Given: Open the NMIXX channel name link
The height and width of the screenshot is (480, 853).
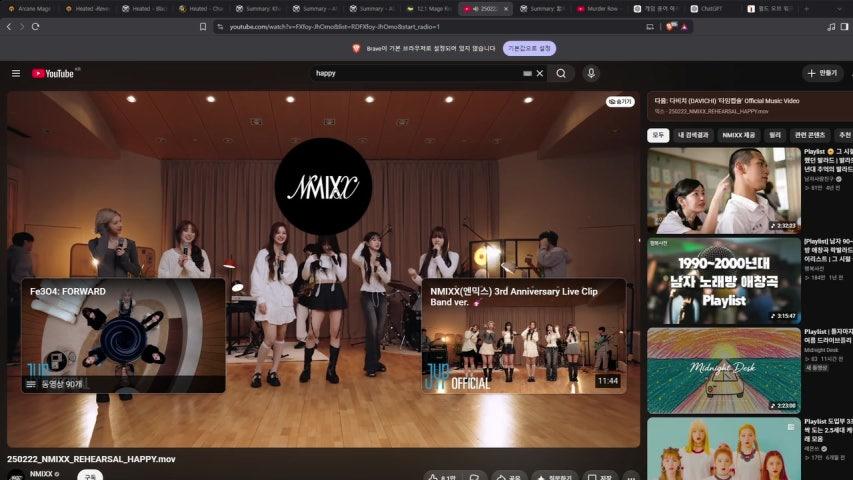Looking at the screenshot, I should pyautogui.click(x=41, y=474).
